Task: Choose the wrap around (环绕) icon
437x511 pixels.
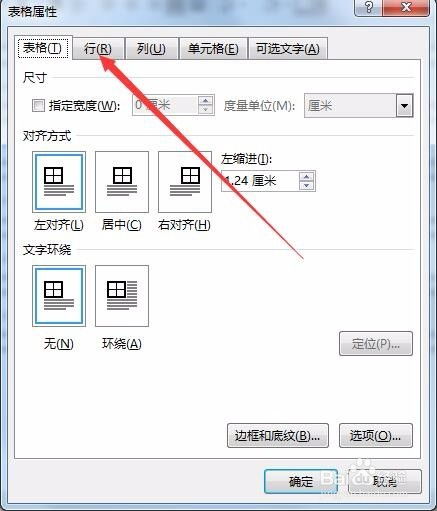Action: (122, 296)
